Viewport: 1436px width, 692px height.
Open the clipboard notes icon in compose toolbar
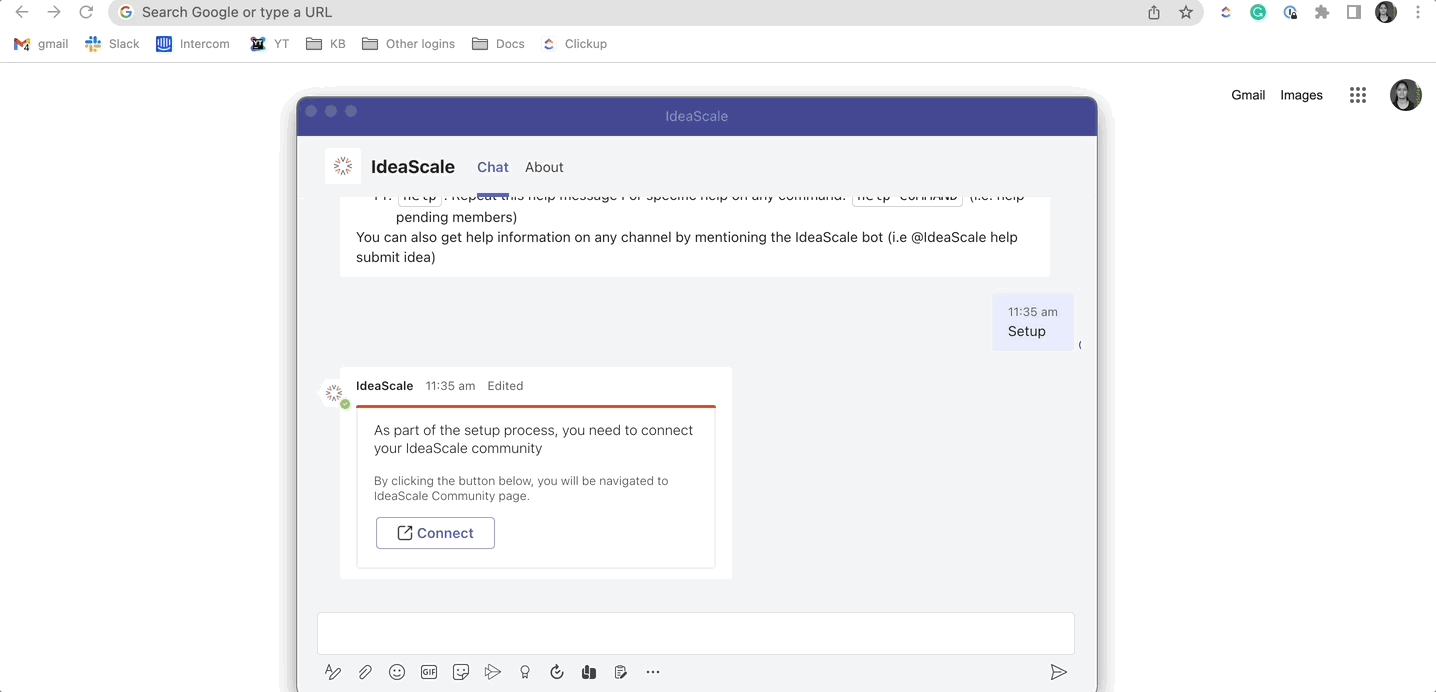(621, 672)
